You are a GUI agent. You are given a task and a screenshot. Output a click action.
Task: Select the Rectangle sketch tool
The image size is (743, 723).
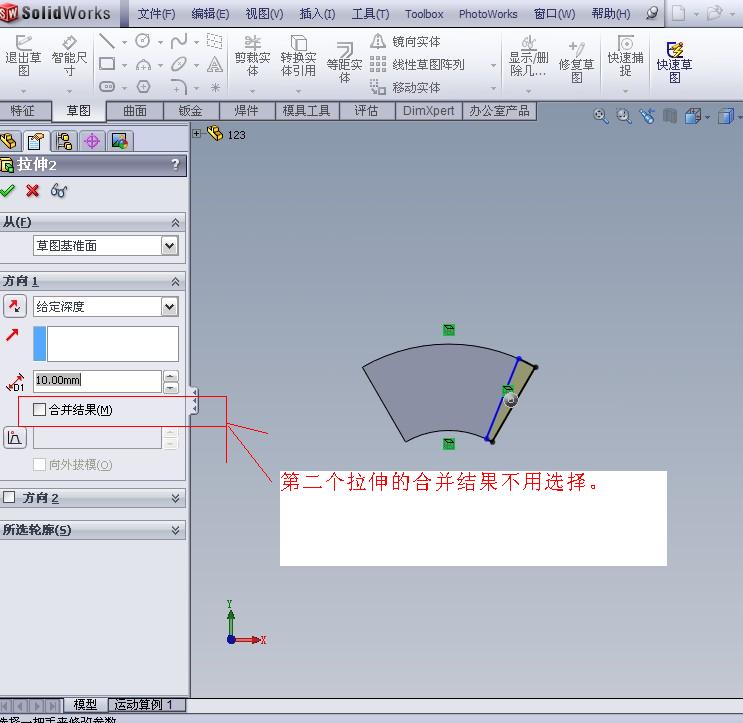[107, 63]
